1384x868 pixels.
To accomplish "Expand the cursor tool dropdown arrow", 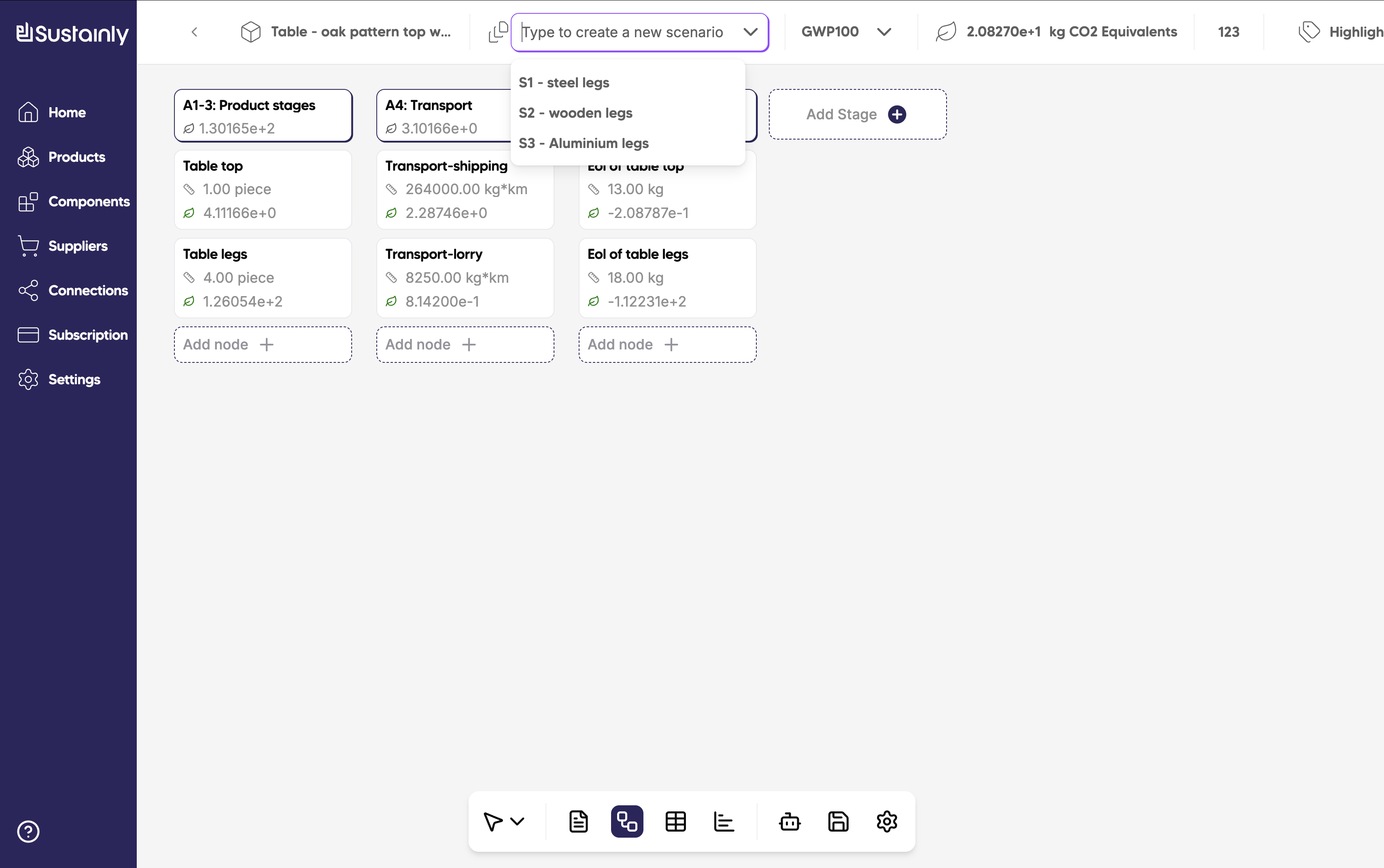I will pos(518,821).
